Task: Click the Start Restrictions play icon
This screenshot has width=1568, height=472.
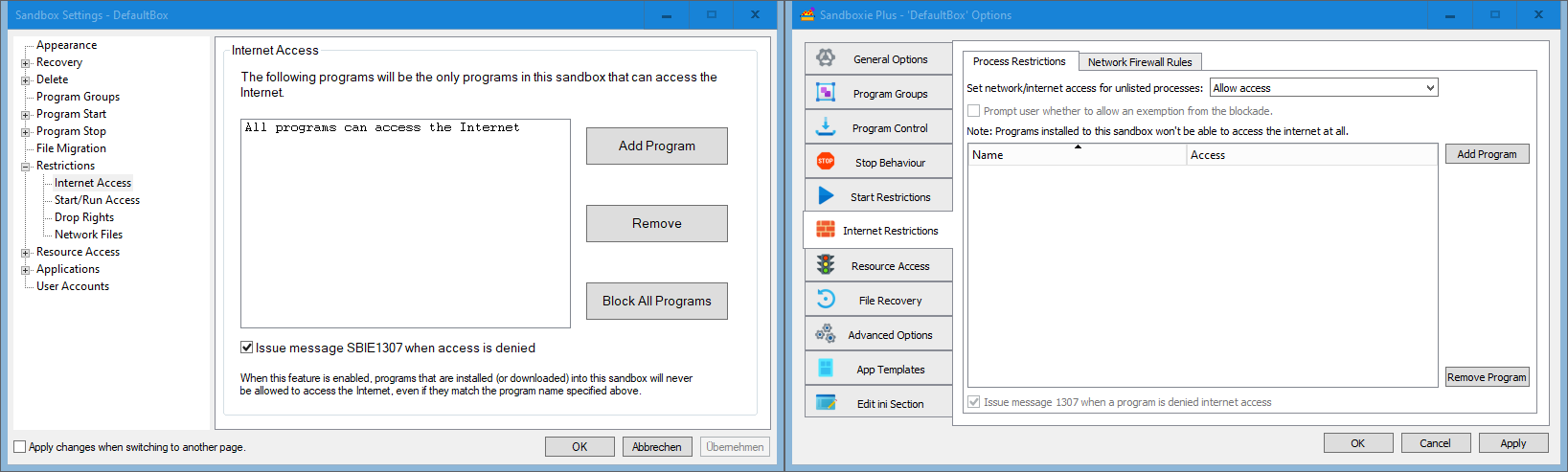Action: (x=825, y=196)
